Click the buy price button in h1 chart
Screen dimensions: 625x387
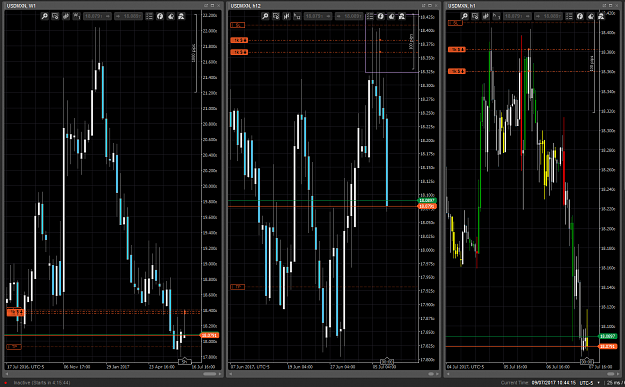(x=548, y=16)
